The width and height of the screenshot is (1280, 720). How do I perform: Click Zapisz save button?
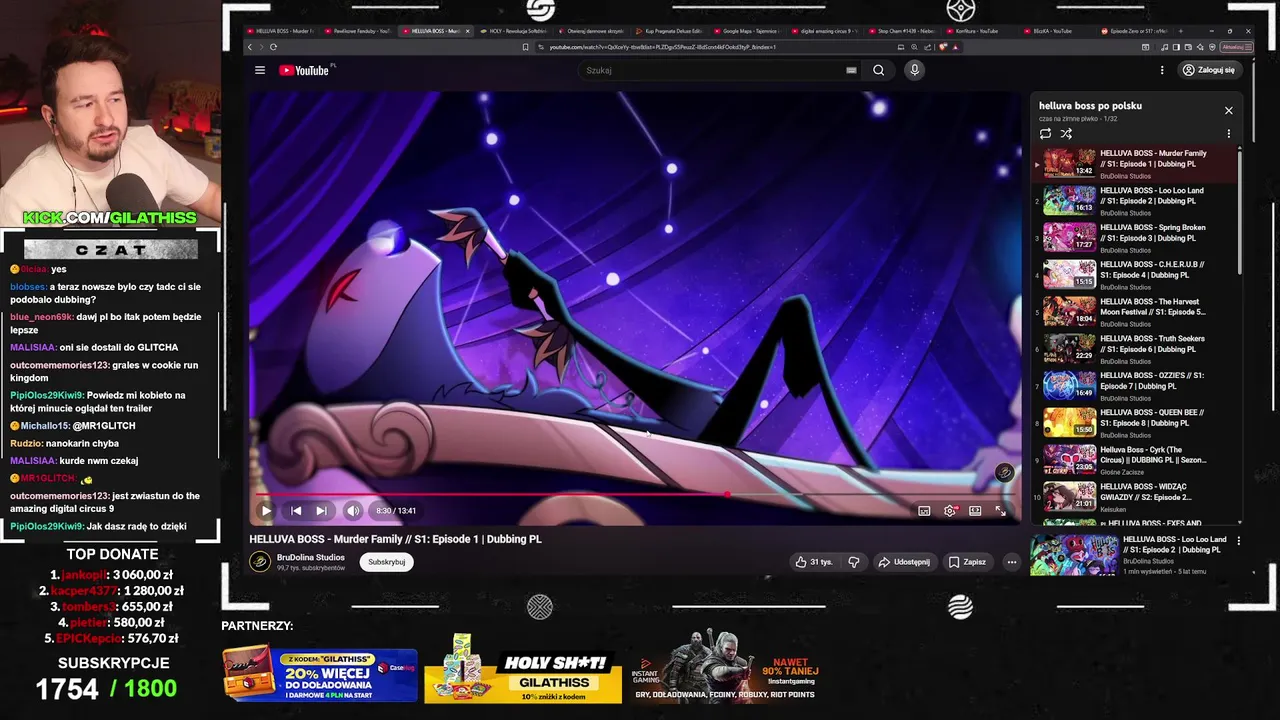click(967, 562)
